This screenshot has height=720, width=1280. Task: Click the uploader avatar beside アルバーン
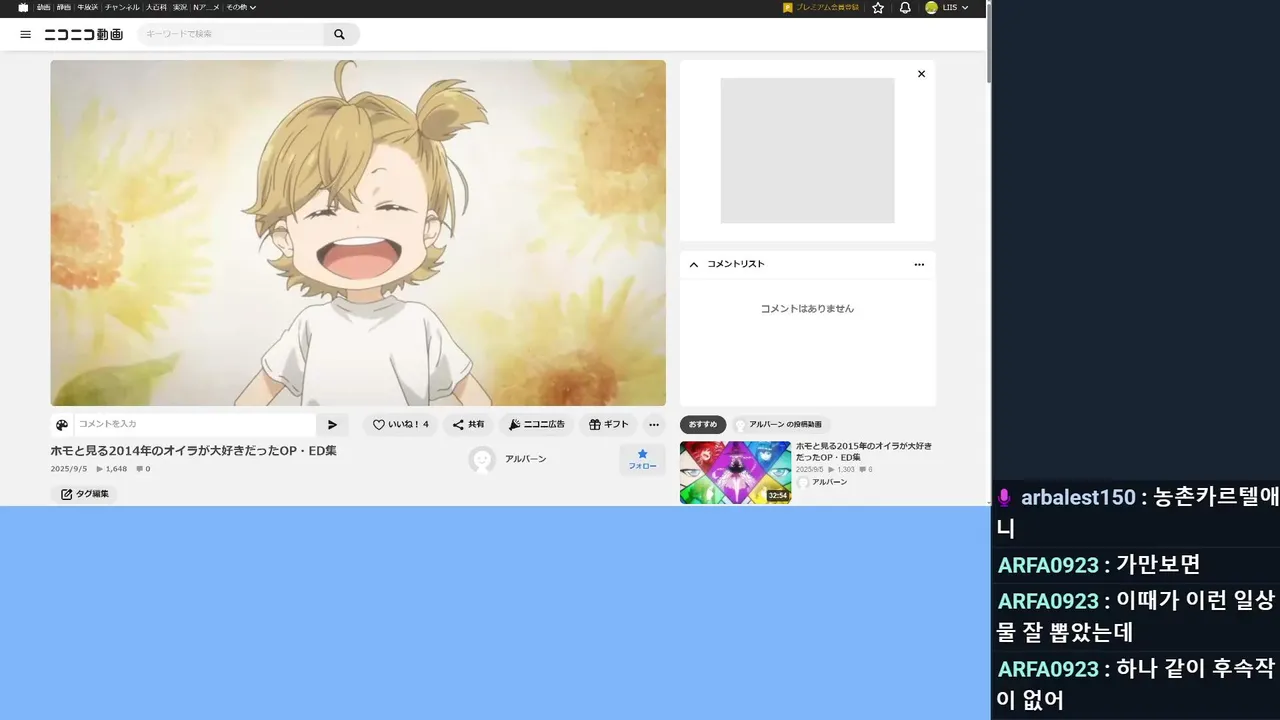coord(482,459)
